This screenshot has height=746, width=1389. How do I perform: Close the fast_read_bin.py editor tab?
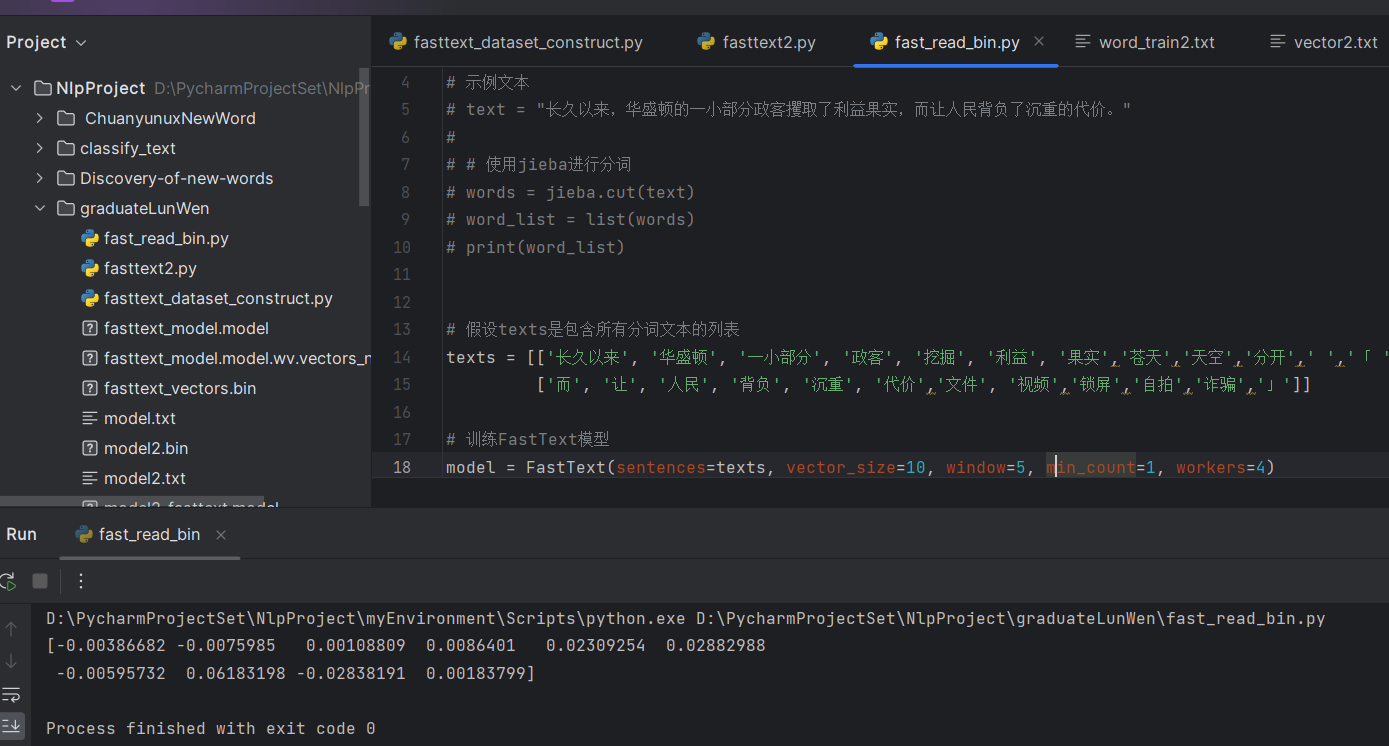point(1039,41)
